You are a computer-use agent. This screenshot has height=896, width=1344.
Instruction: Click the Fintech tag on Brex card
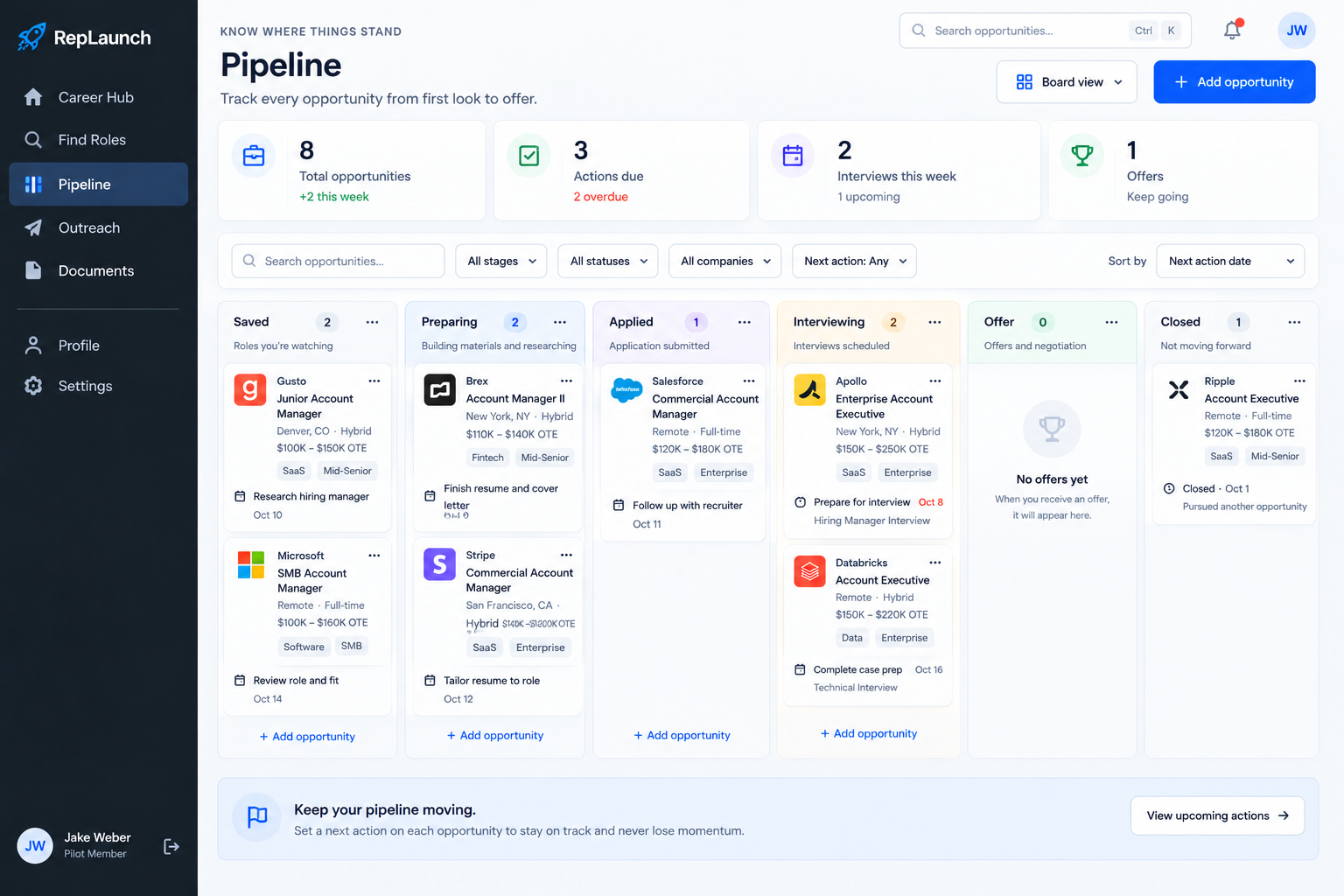point(487,458)
